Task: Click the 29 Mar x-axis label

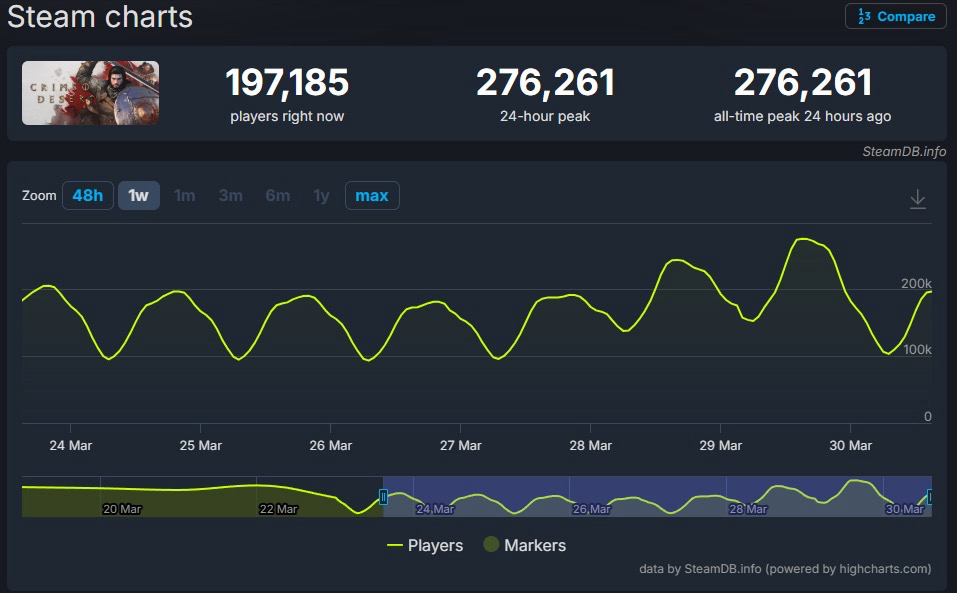Action: [x=720, y=445]
